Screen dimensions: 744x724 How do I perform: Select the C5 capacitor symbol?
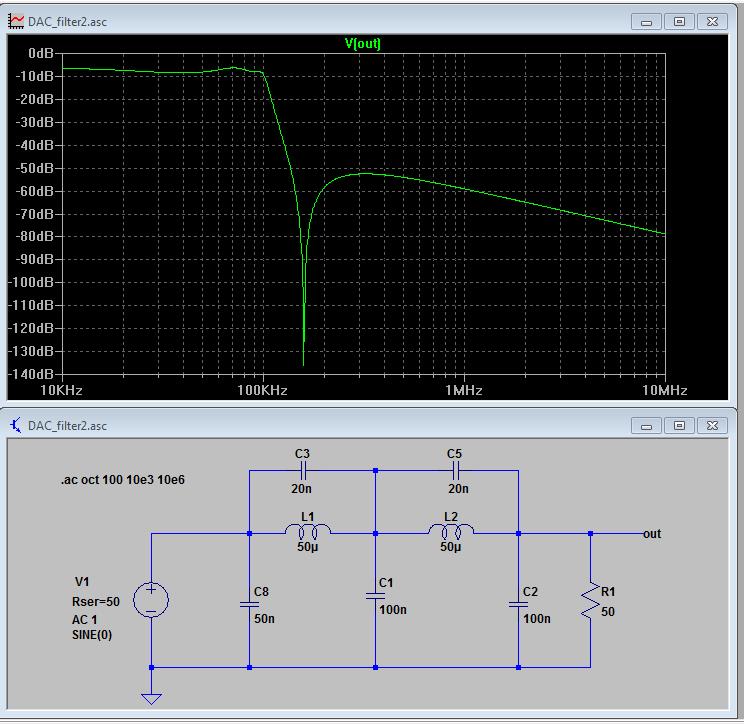[455, 469]
